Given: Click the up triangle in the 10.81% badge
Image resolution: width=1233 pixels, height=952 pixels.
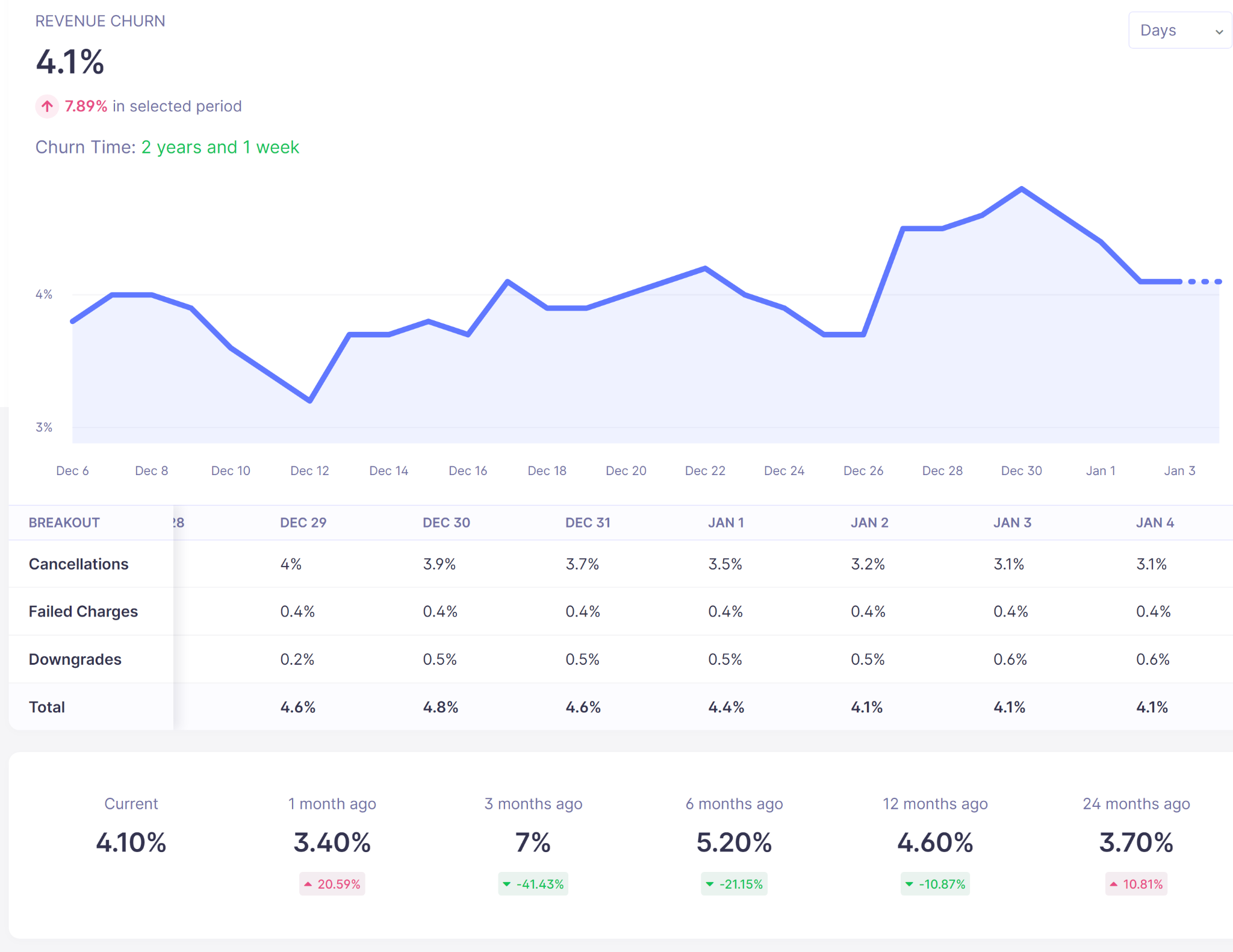Looking at the screenshot, I should tap(1114, 884).
